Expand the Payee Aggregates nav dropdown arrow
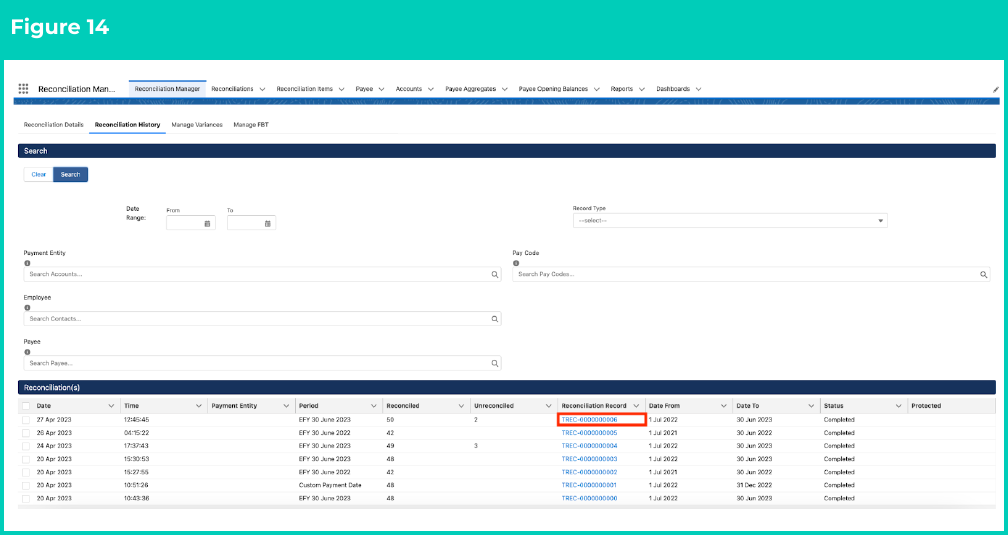The height and width of the screenshot is (535, 1008). coord(505,89)
